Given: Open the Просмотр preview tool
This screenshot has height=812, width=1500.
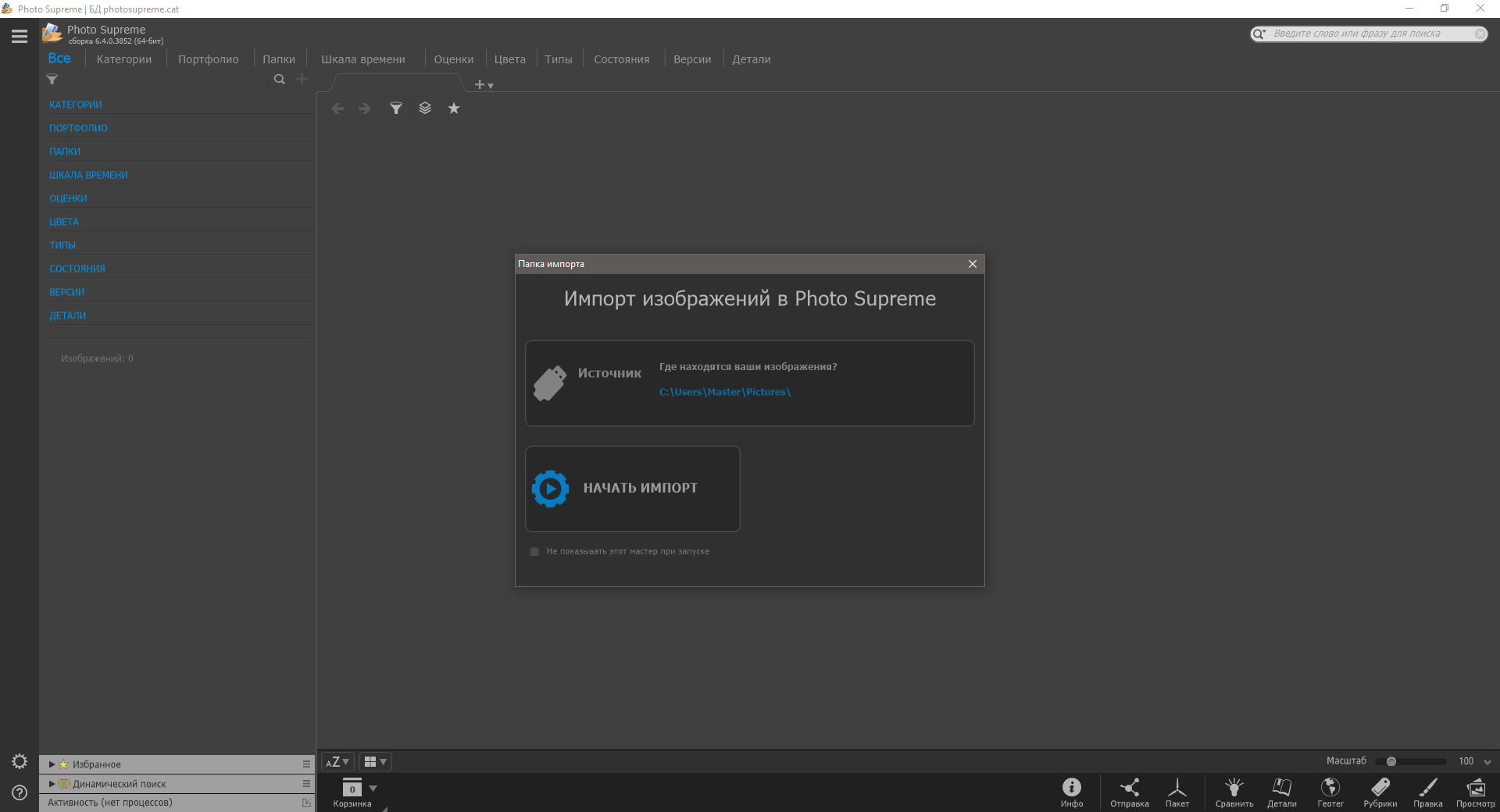Looking at the screenshot, I should [1476, 792].
